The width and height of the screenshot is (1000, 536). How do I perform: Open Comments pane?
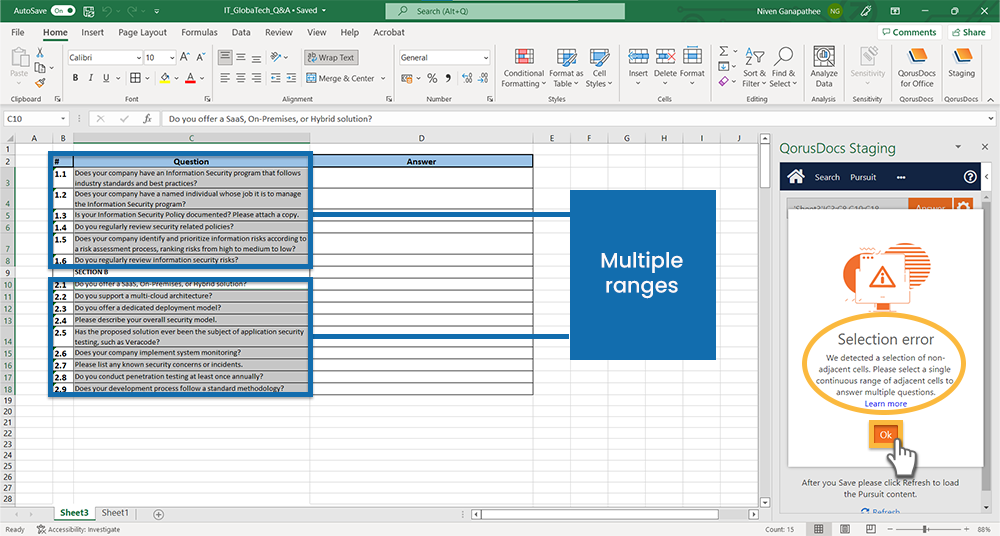point(909,32)
